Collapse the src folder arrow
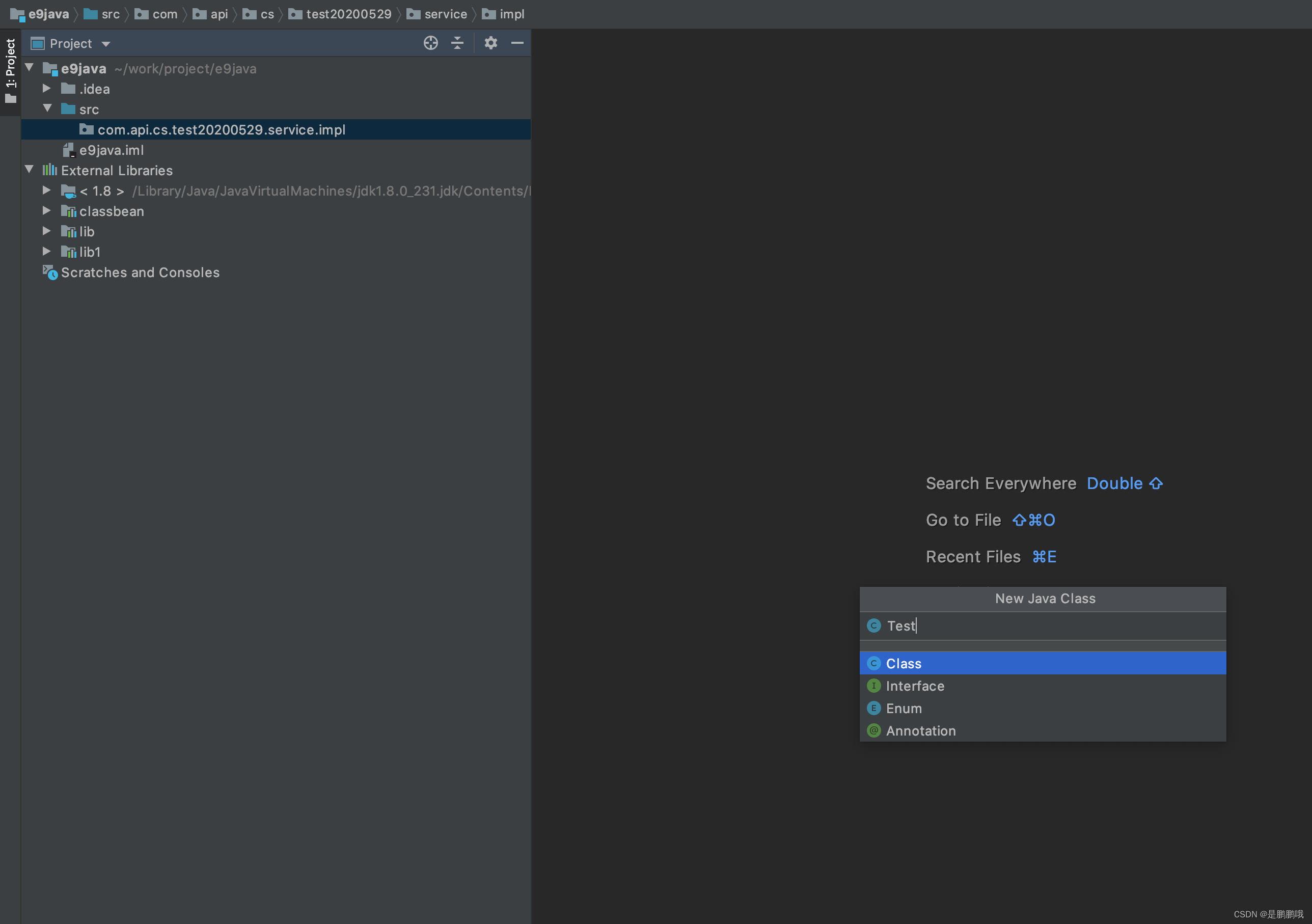Screen dimensions: 1312x924 tap(47, 108)
